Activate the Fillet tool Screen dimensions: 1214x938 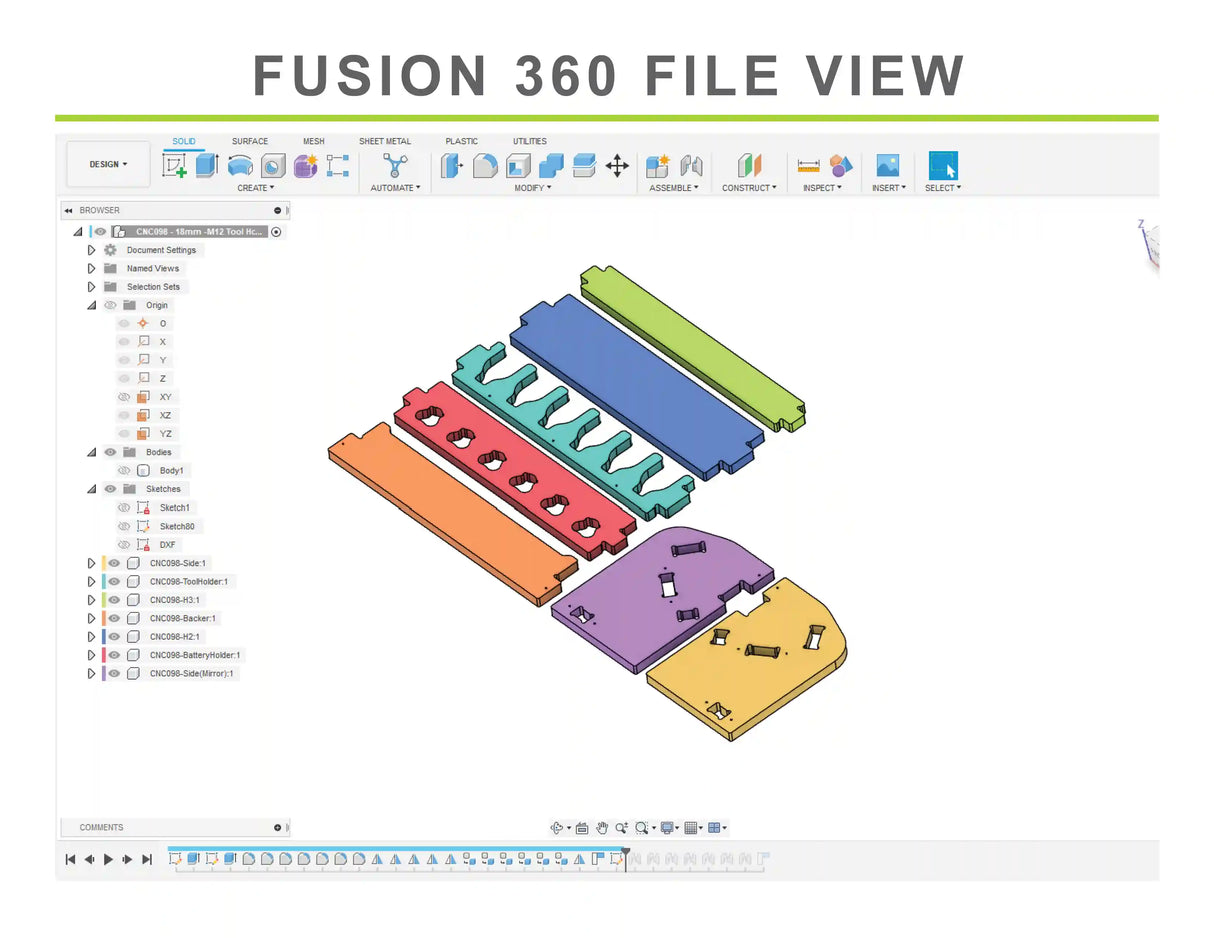tap(485, 166)
